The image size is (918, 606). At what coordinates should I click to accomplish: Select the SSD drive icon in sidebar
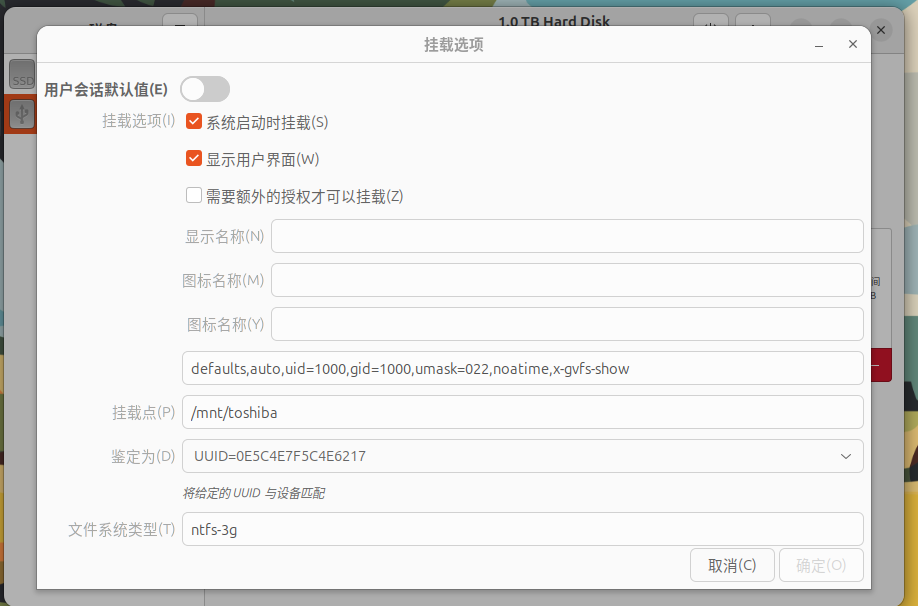22,75
